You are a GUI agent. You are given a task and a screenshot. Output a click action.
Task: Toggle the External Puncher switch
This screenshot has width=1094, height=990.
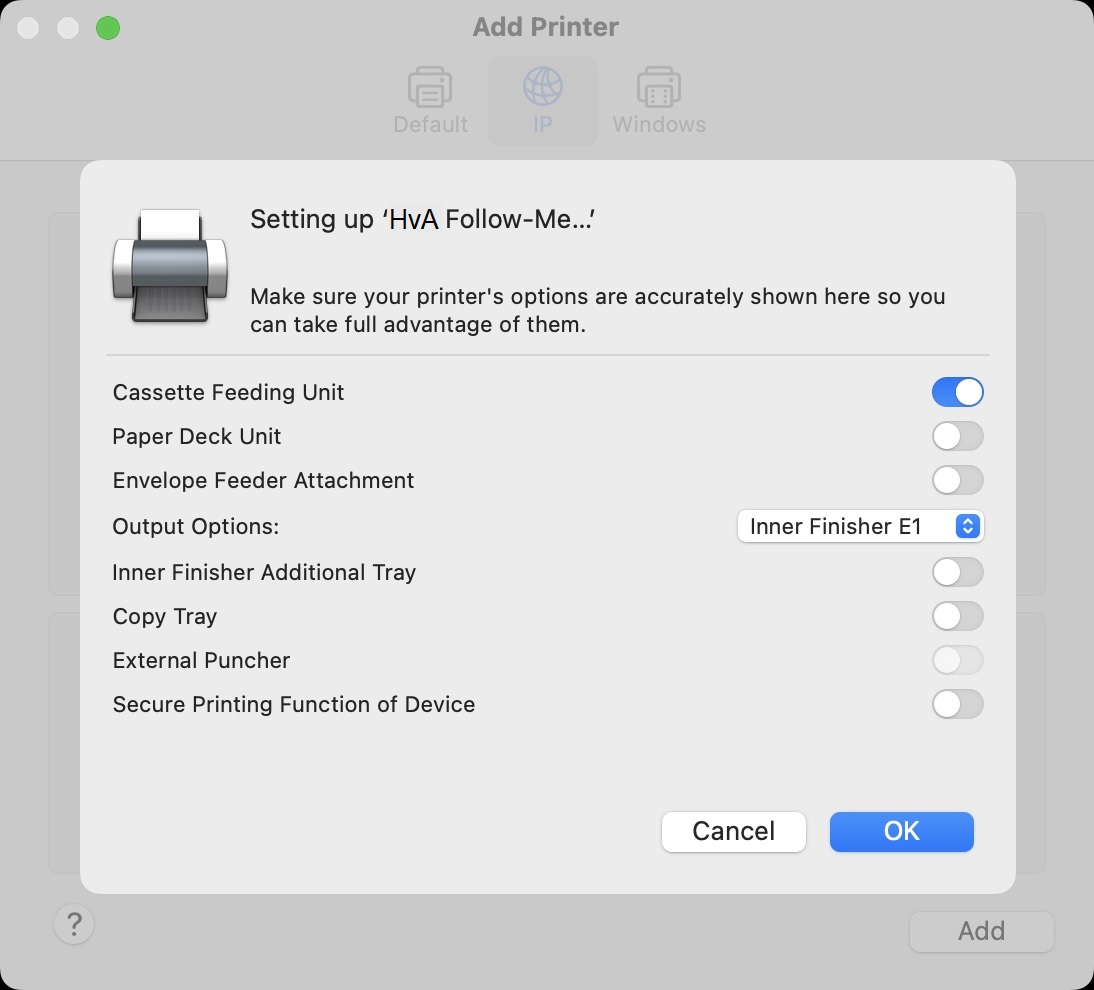point(957,660)
